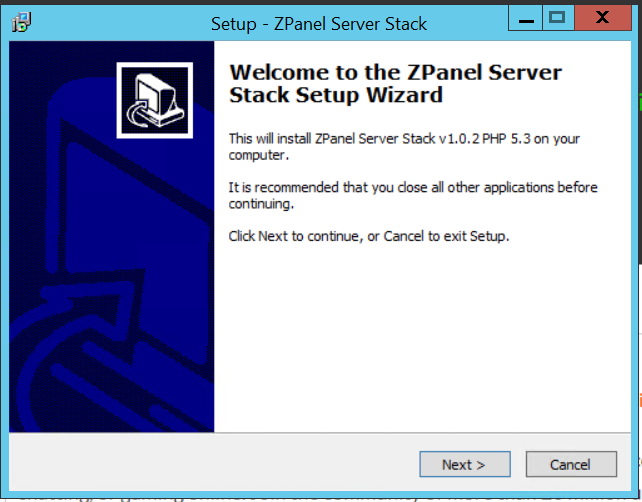Click the word 'computer.' under the install line

click(x=259, y=155)
